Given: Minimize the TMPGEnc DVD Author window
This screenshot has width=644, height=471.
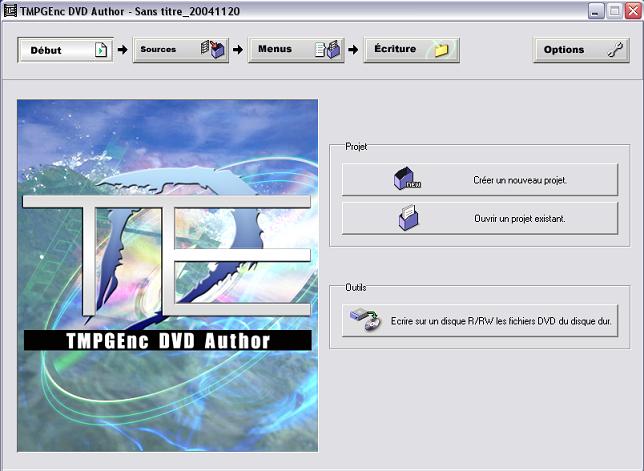Looking at the screenshot, I should pyautogui.click(x=596, y=11).
